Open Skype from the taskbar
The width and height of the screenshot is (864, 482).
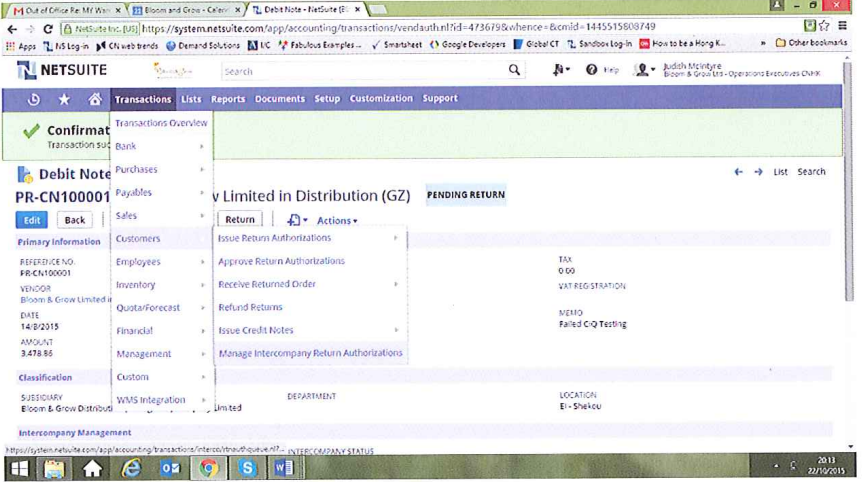(x=247, y=468)
